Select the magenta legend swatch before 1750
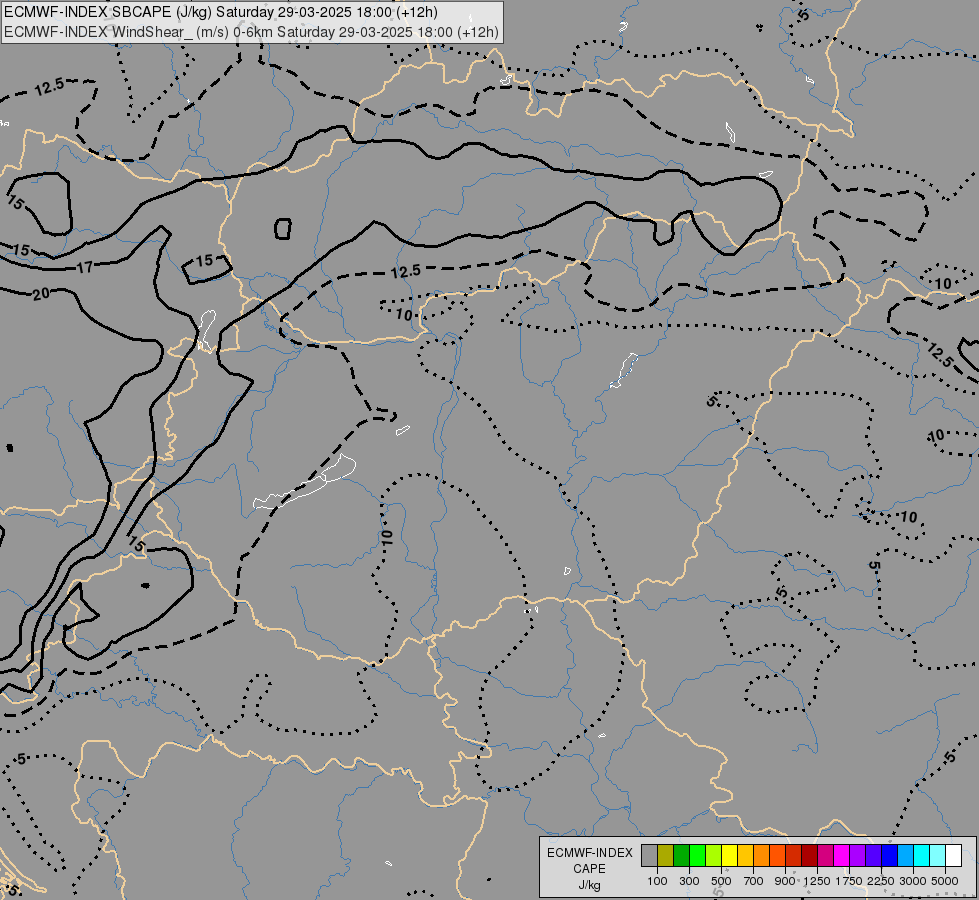The width and height of the screenshot is (979, 900). click(x=841, y=855)
